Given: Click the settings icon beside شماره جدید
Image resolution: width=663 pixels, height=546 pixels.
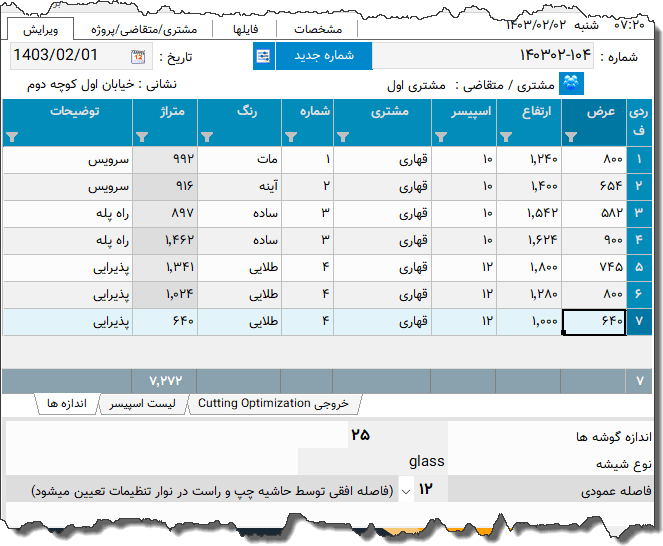Looking at the screenshot, I should (263, 56).
